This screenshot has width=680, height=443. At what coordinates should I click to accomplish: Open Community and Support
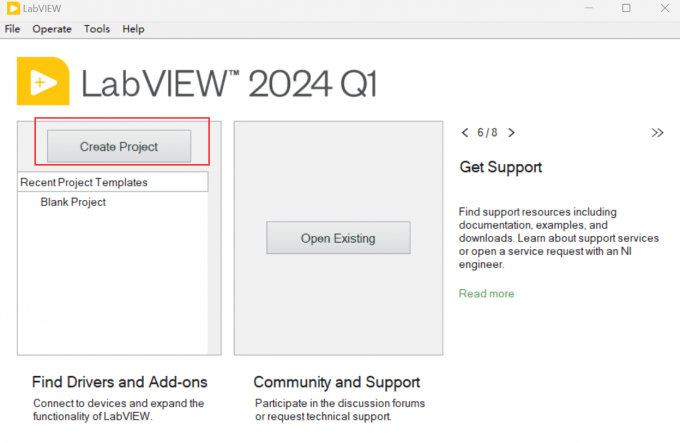tap(337, 382)
